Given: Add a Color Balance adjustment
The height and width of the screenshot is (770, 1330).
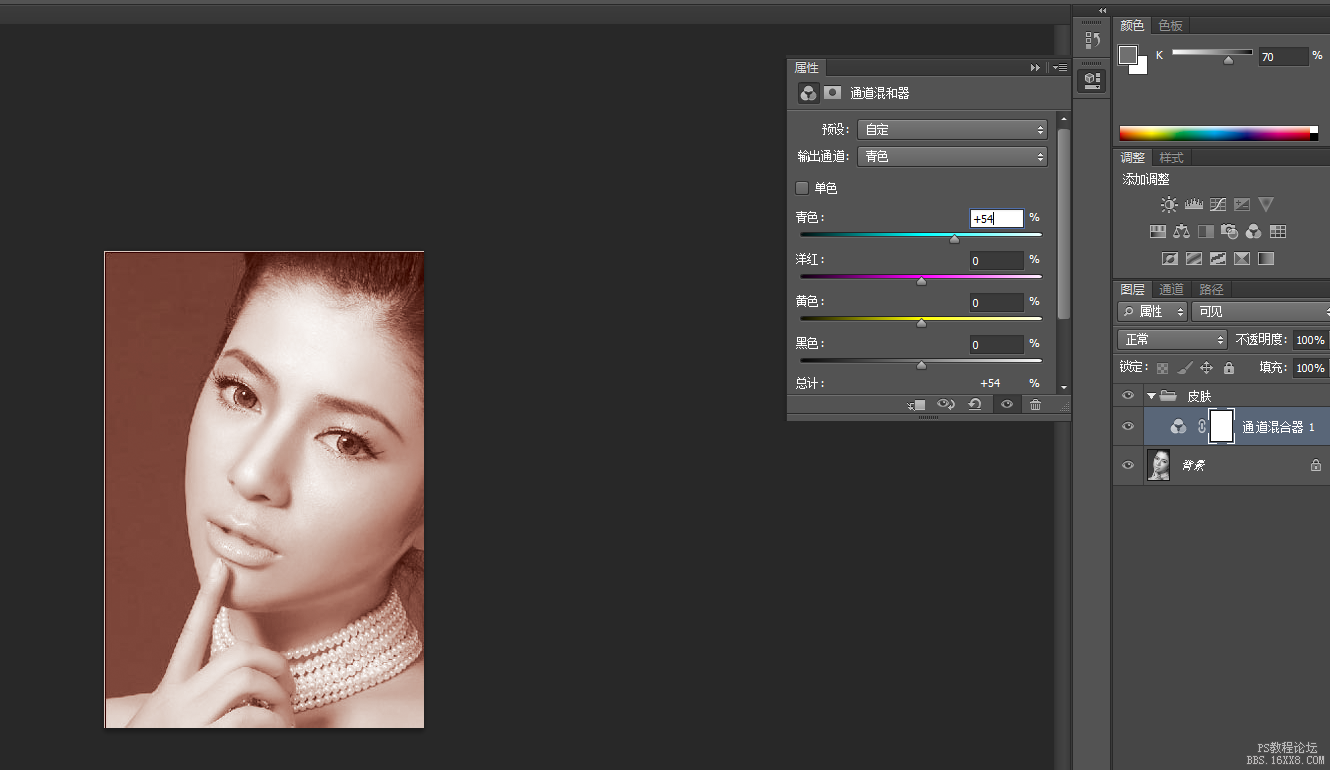Looking at the screenshot, I should [x=1181, y=231].
